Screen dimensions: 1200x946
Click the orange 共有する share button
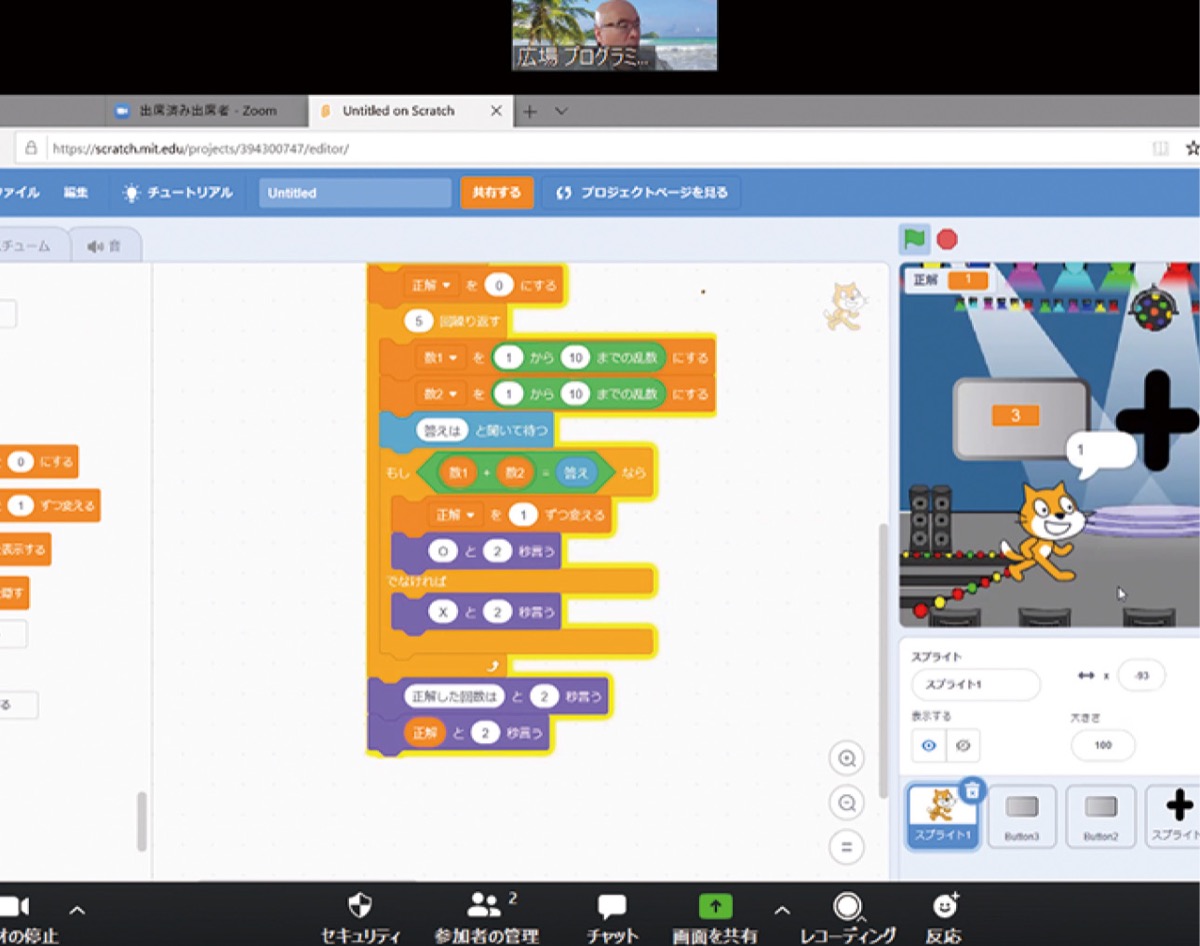coord(496,193)
